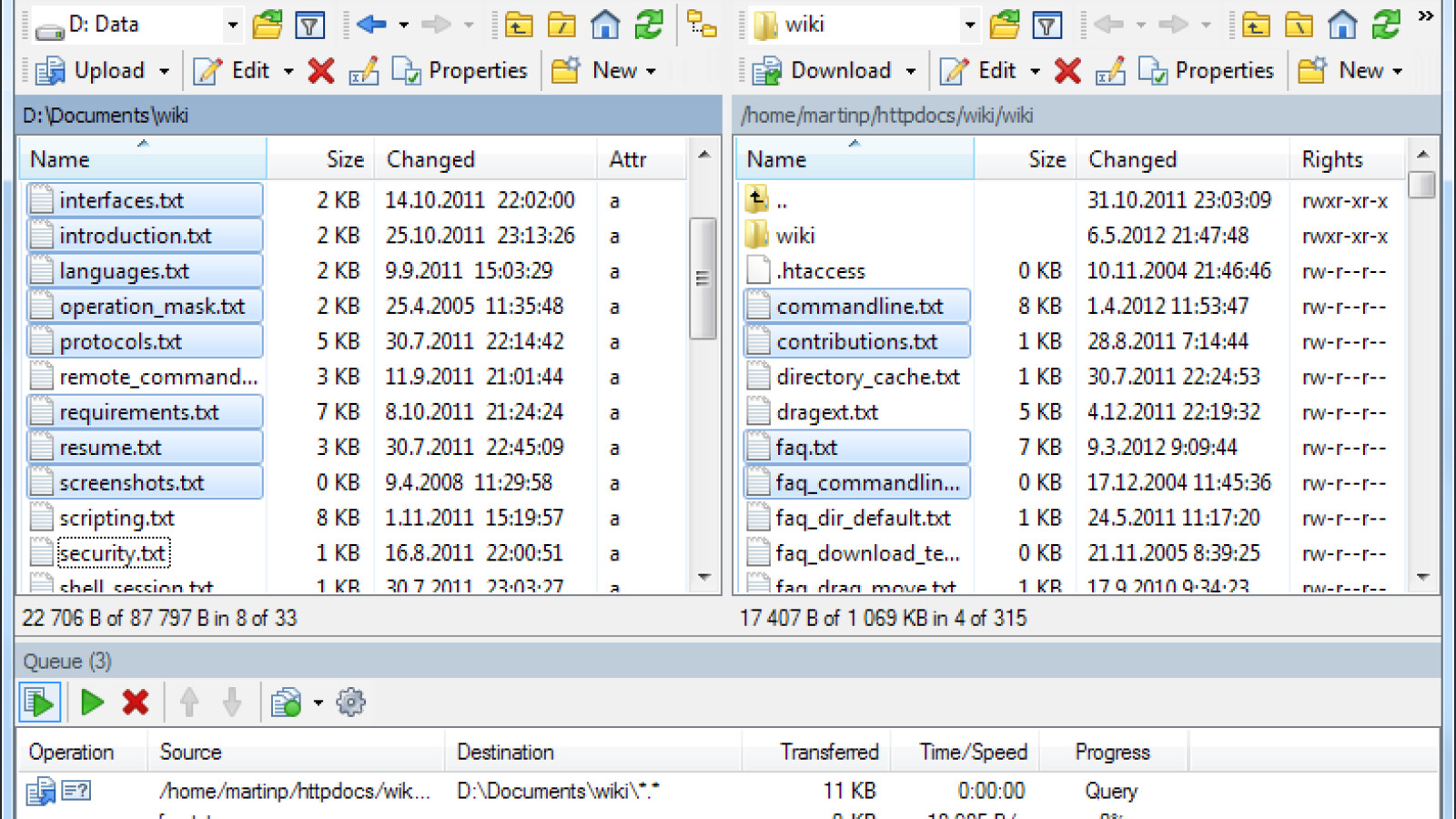
Task: Click the remote rename icon
Action: (x=1110, y=70)
